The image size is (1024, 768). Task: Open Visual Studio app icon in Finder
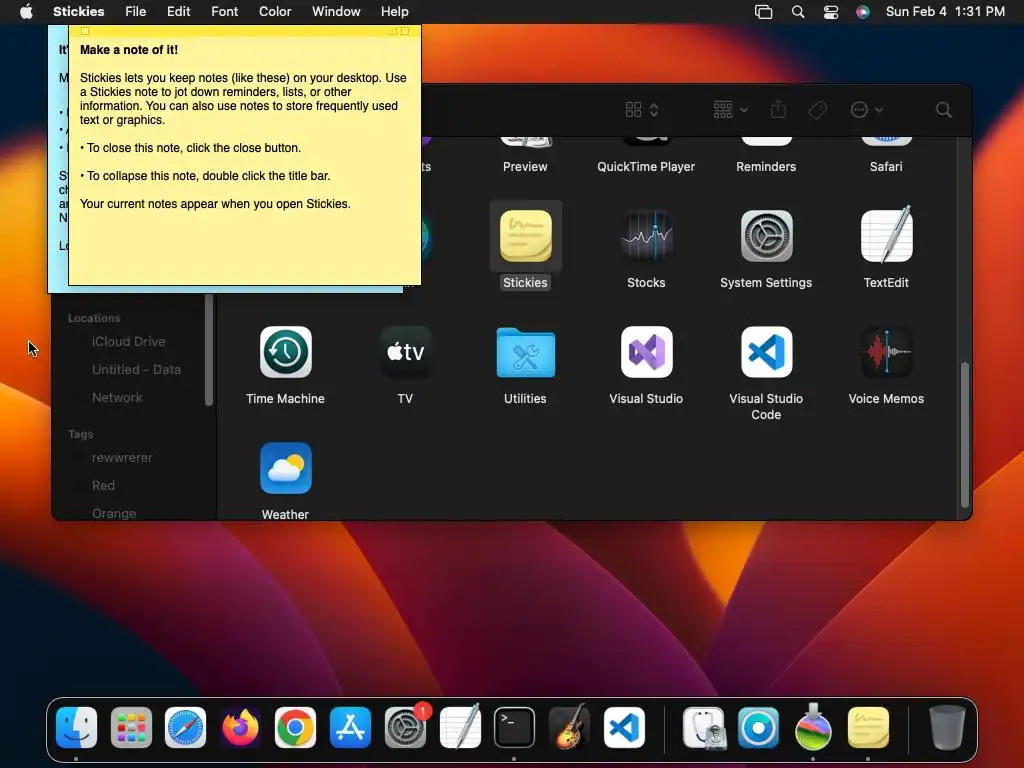pyautogui.click(x=646, y=352)
